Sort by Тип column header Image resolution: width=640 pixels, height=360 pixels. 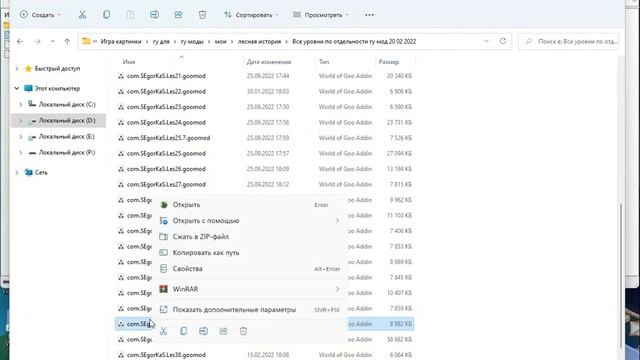pos(324,62)
